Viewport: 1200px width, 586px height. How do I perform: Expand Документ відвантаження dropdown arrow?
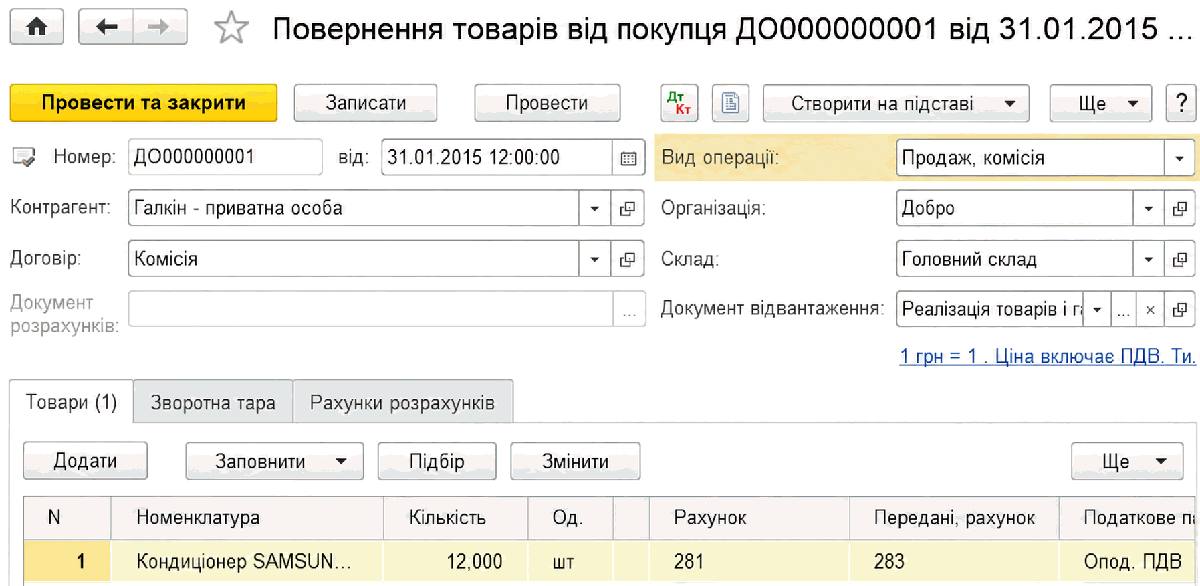pos(1098,309)
